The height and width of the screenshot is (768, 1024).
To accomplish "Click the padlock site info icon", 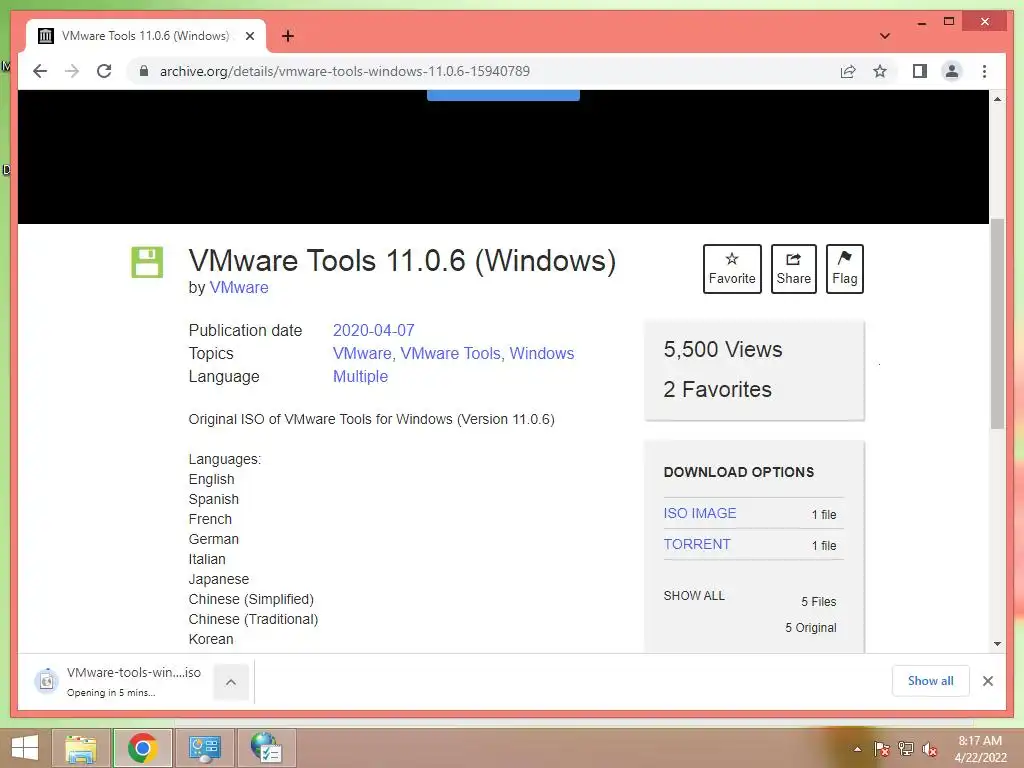I will pos(144,71).
